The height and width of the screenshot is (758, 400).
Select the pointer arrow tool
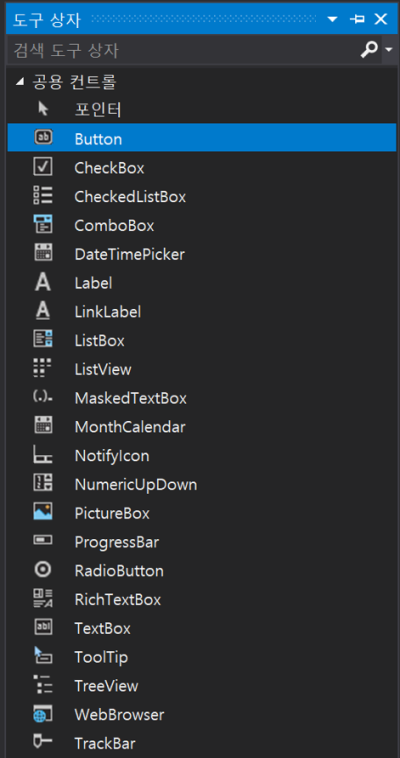tap(43, 109)
